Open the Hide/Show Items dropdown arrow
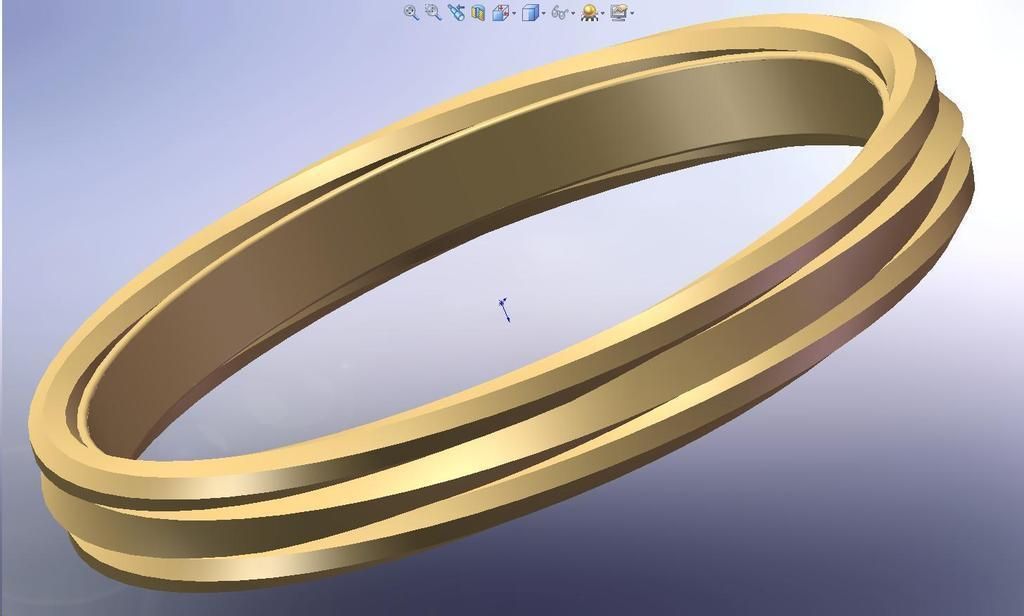The width and height of the screenshot is (1024, 616). (x=573, y=13)
